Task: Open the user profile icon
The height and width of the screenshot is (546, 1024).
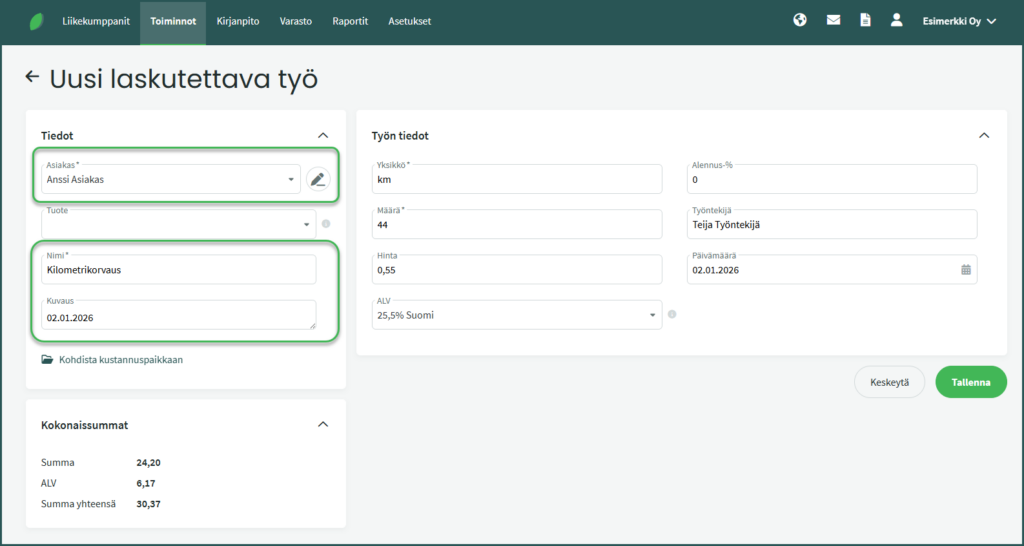Action: point(897,20)
